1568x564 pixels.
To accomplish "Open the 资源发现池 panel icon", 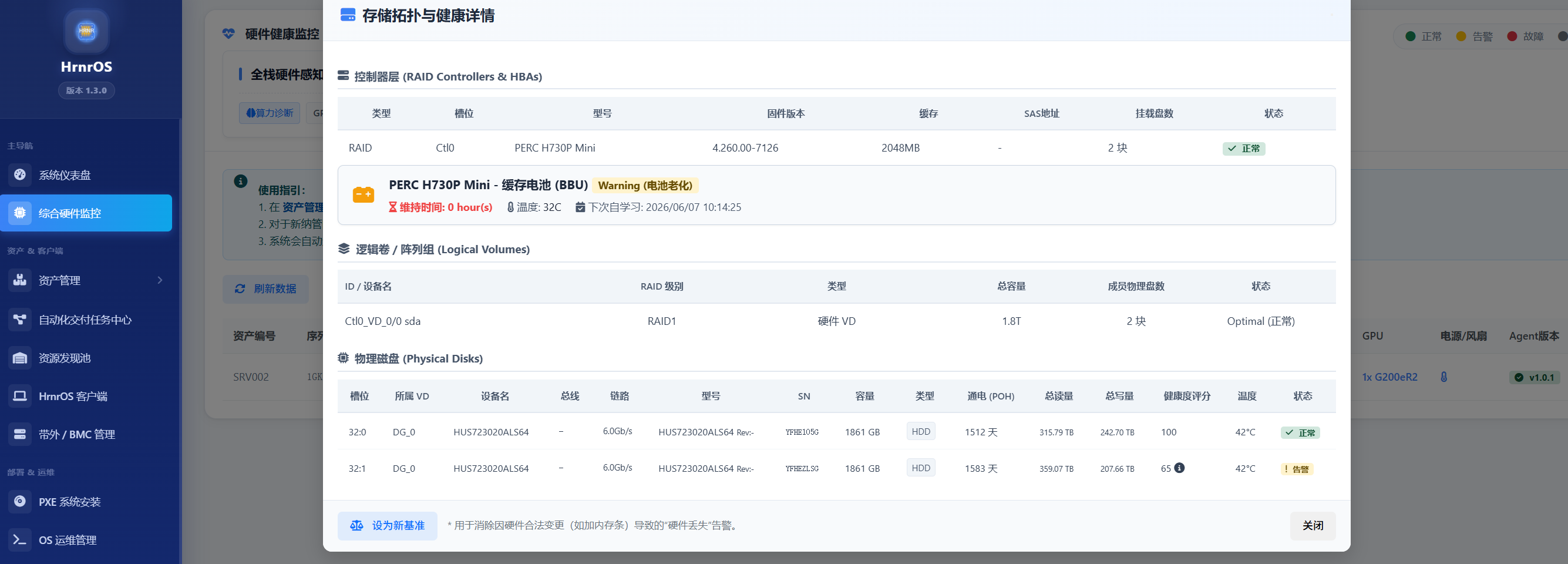I will (x=20, y=358).
